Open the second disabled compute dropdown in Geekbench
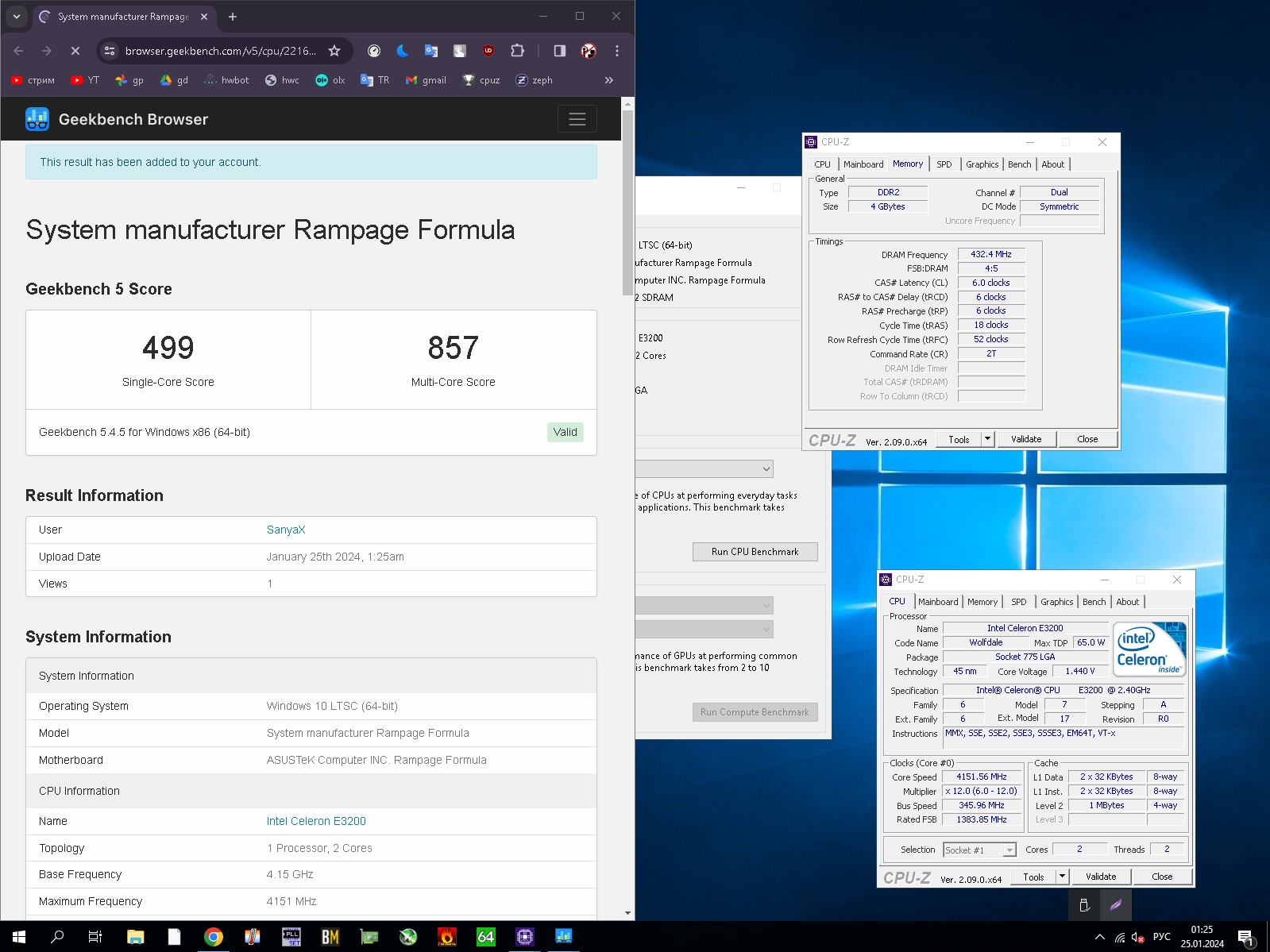 [x=704, y=629]
